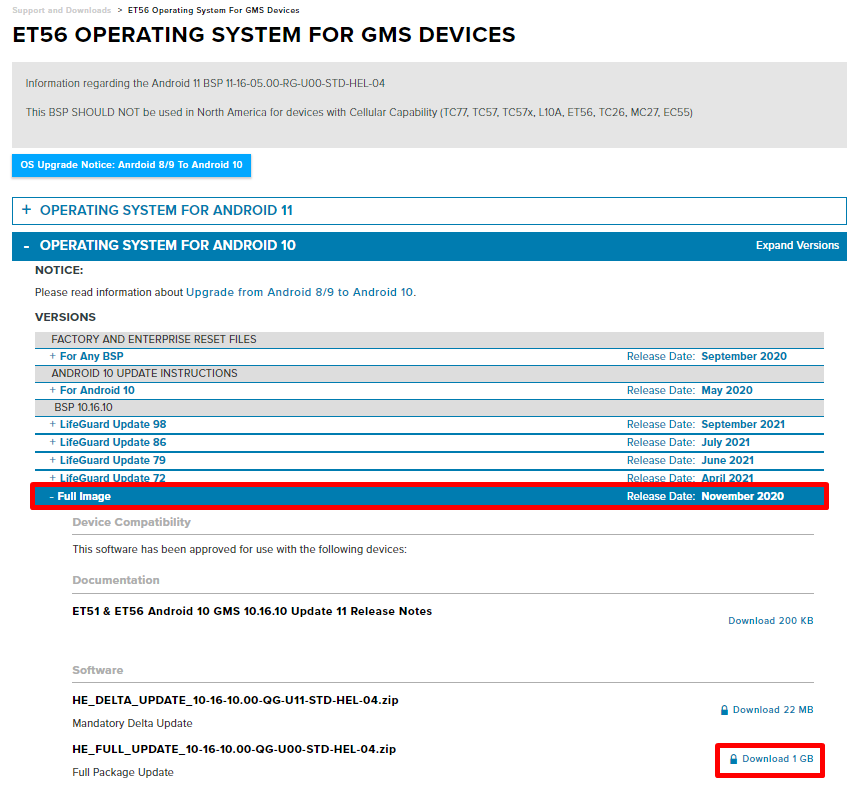Expand LifeGuard Update 98 row
The width and height of the screenshot is (856, 793).
point(429,425)
